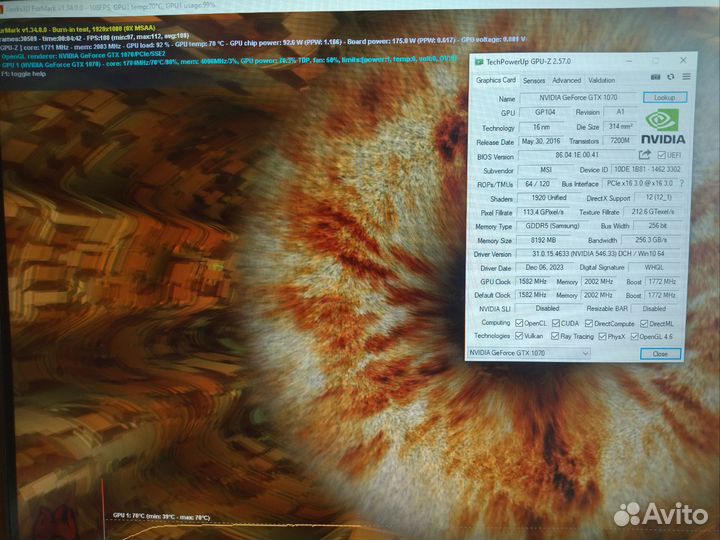The image size is (720, 540).
Task: Switch to the Advanced tab
Action: [566, 80]
